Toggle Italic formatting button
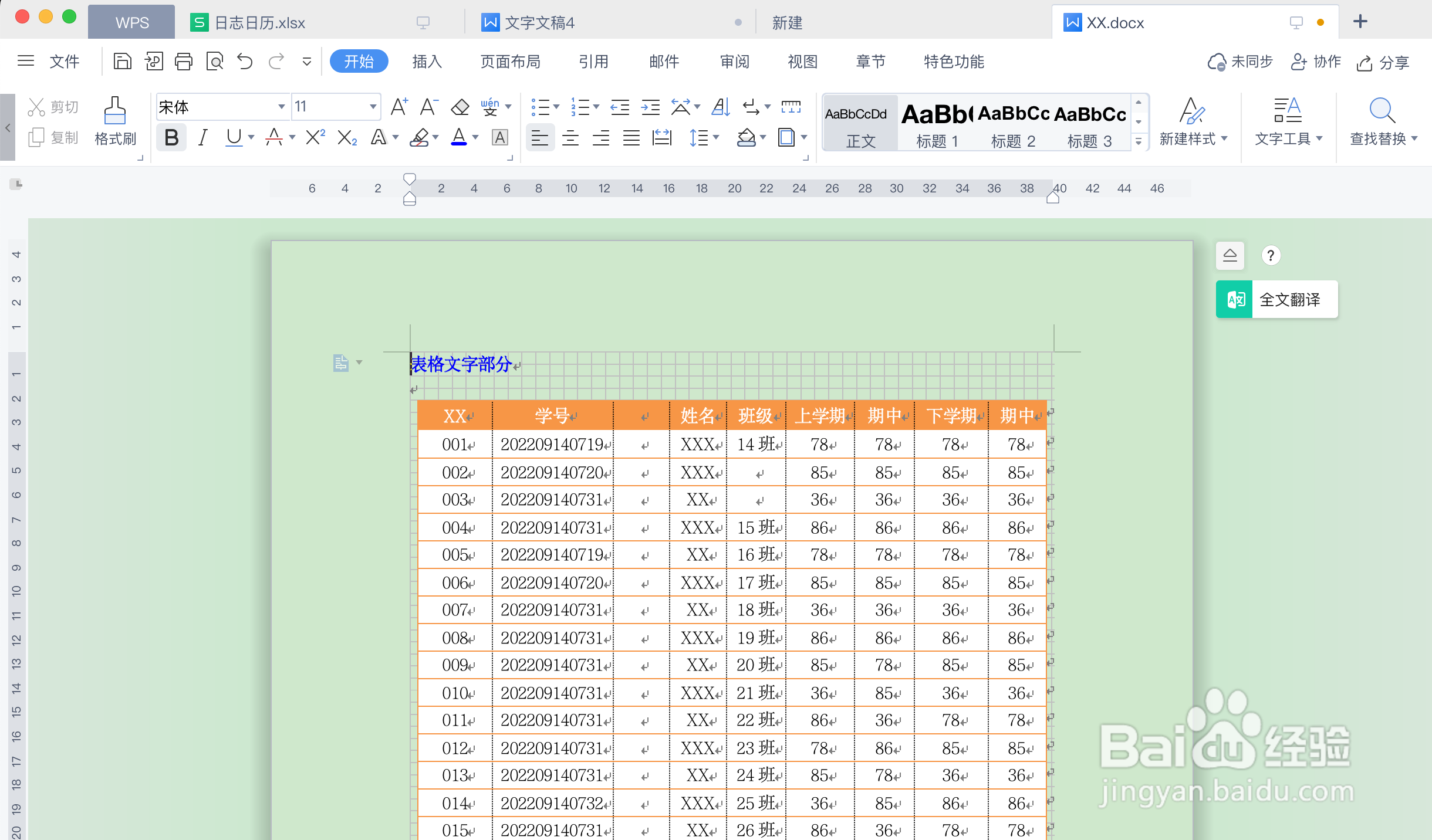 202,138
